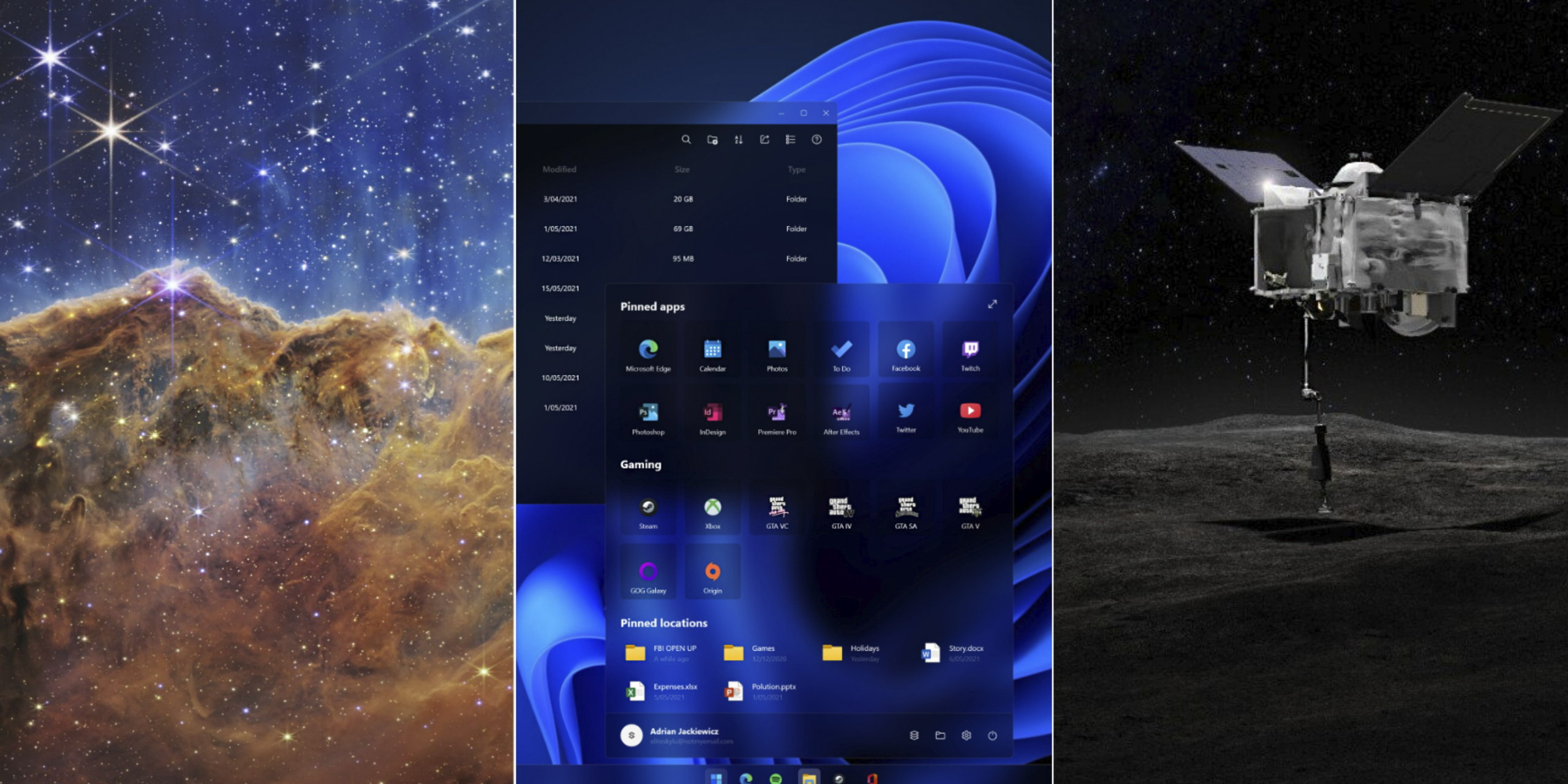Expand the Start menu with the arrow icon
Image resolution: width=1568 pixels, height=784 pixels.
993,304
